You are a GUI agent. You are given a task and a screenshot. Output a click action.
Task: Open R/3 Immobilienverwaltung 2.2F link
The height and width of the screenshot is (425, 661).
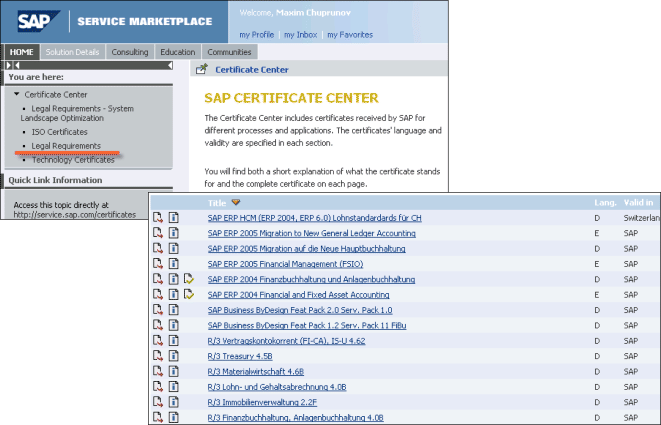point(262,402)
